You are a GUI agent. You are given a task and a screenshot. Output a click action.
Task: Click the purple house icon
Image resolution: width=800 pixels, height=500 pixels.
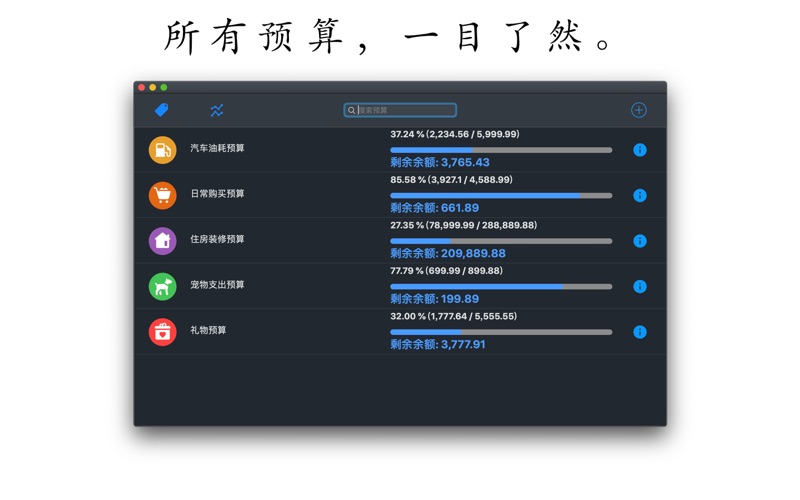click(x=162, y=241)
